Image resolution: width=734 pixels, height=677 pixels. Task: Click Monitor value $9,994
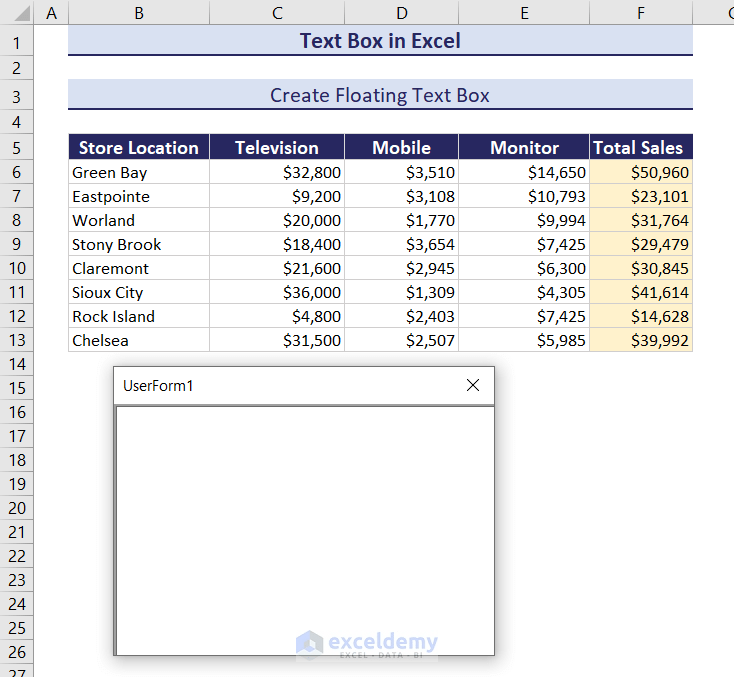click(x=524, y=220)
